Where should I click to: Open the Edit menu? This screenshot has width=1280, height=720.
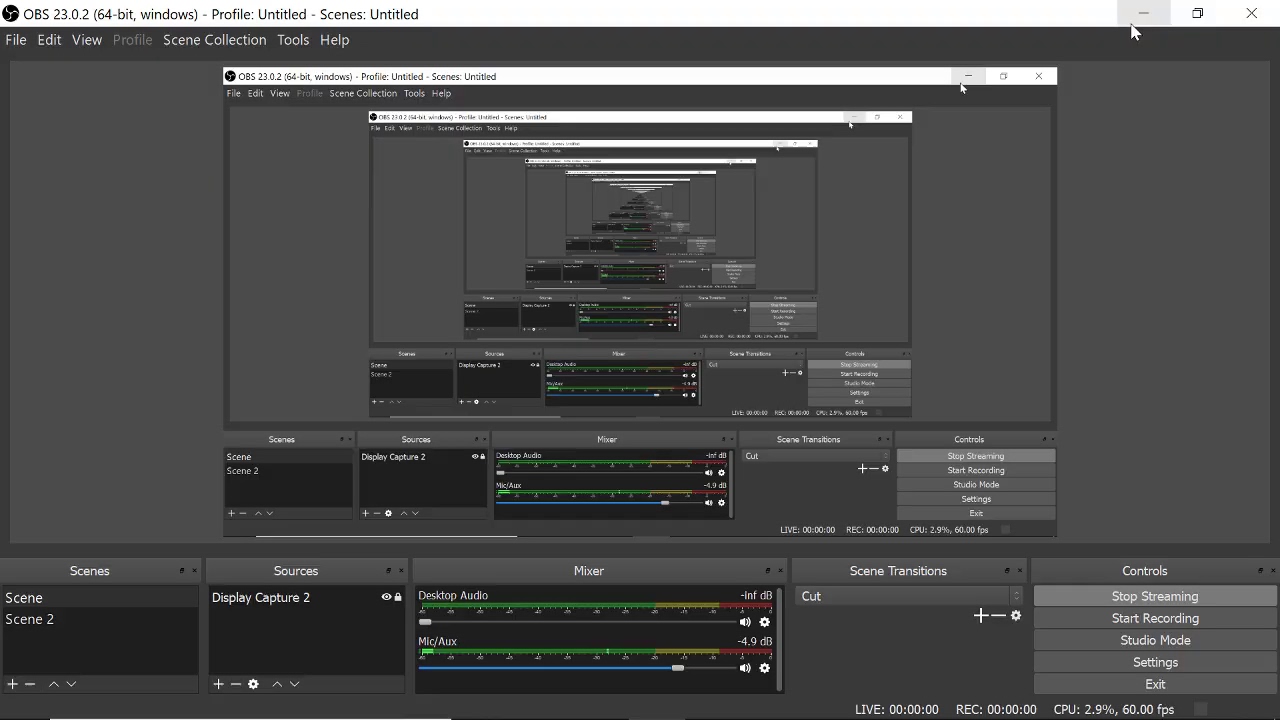click(49, 40)
